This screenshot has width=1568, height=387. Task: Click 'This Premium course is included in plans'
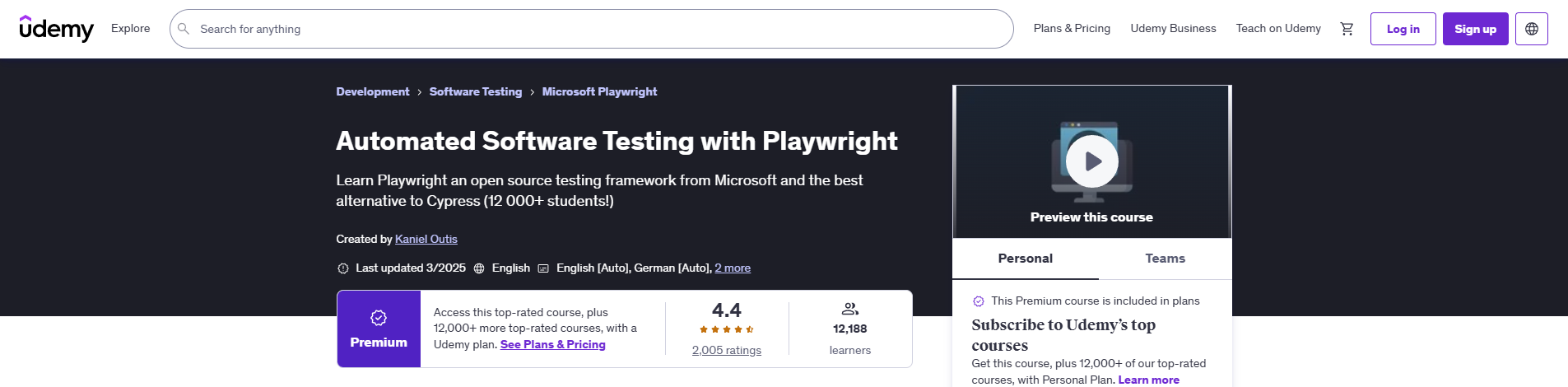pos(1096,301)
